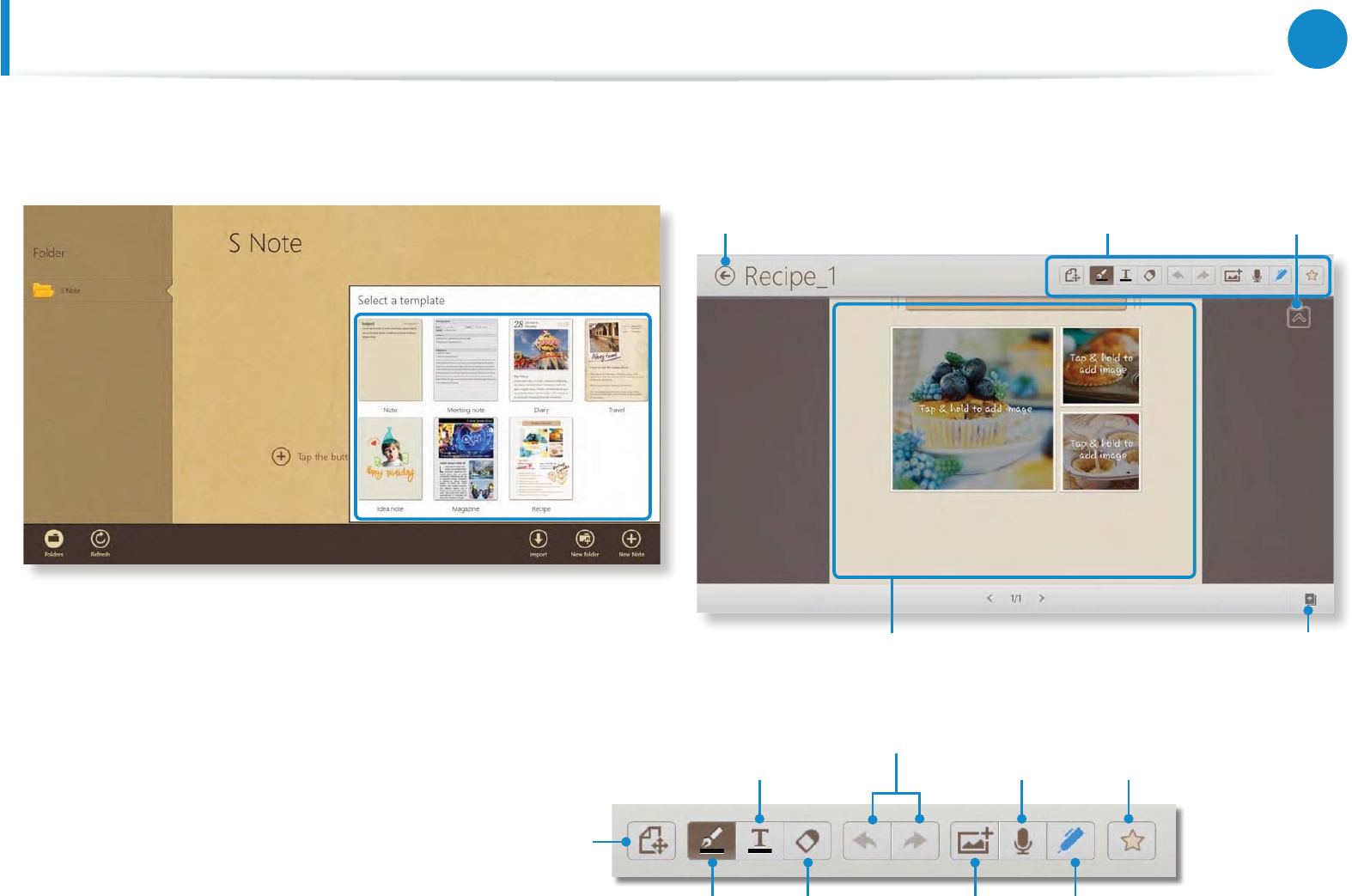Click the "Folder" sidebar header
The image size is (1352, 896).
coord(49,253)
